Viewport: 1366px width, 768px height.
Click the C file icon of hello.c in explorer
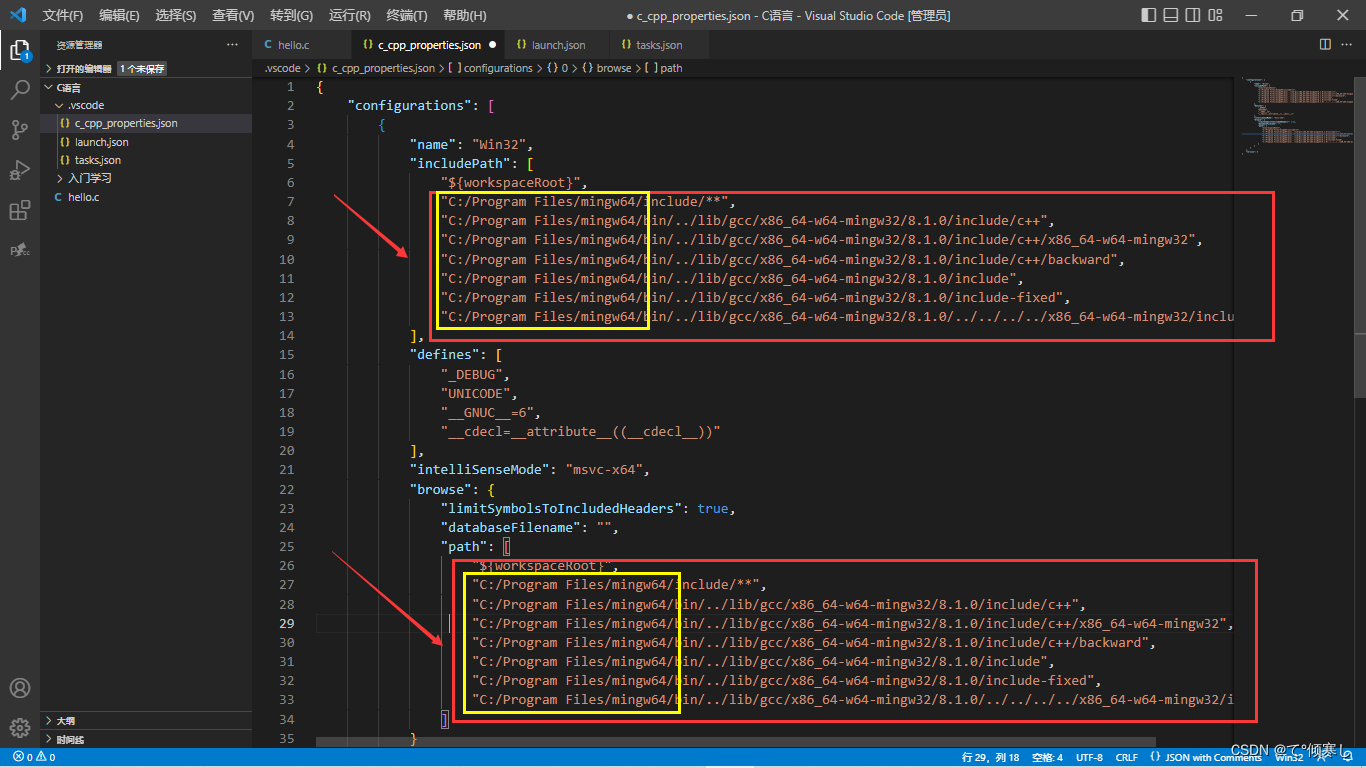click(x=58, y=197)
